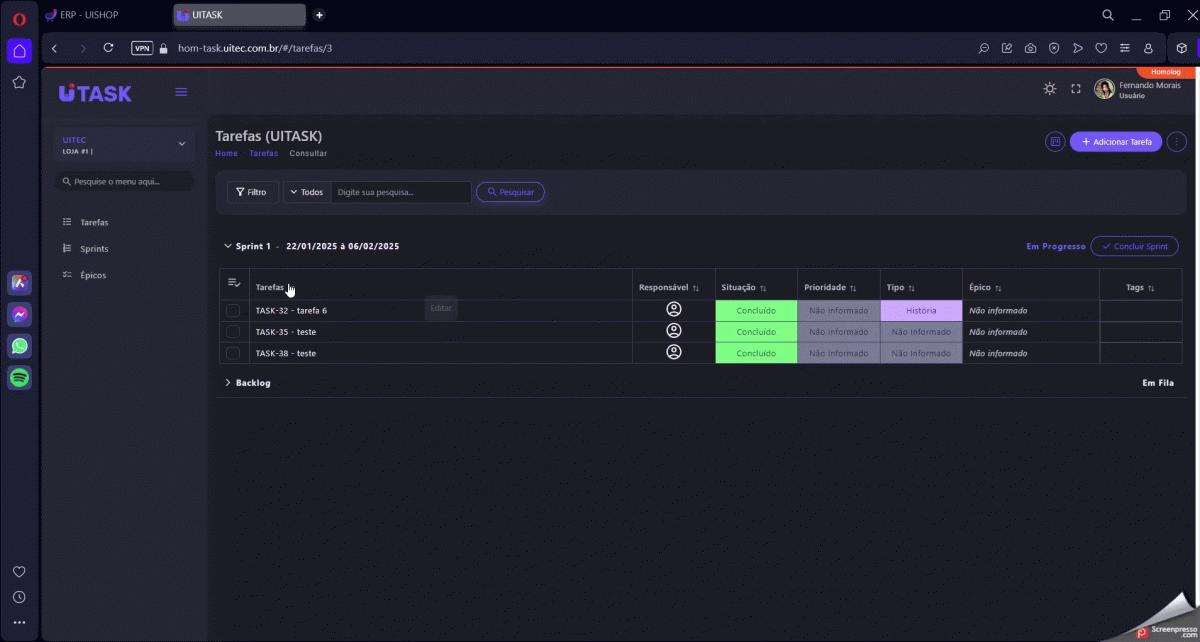Go to Épicos in the sidebar menu
This screenshot has height=642, width=1200.
pos(93,275)
